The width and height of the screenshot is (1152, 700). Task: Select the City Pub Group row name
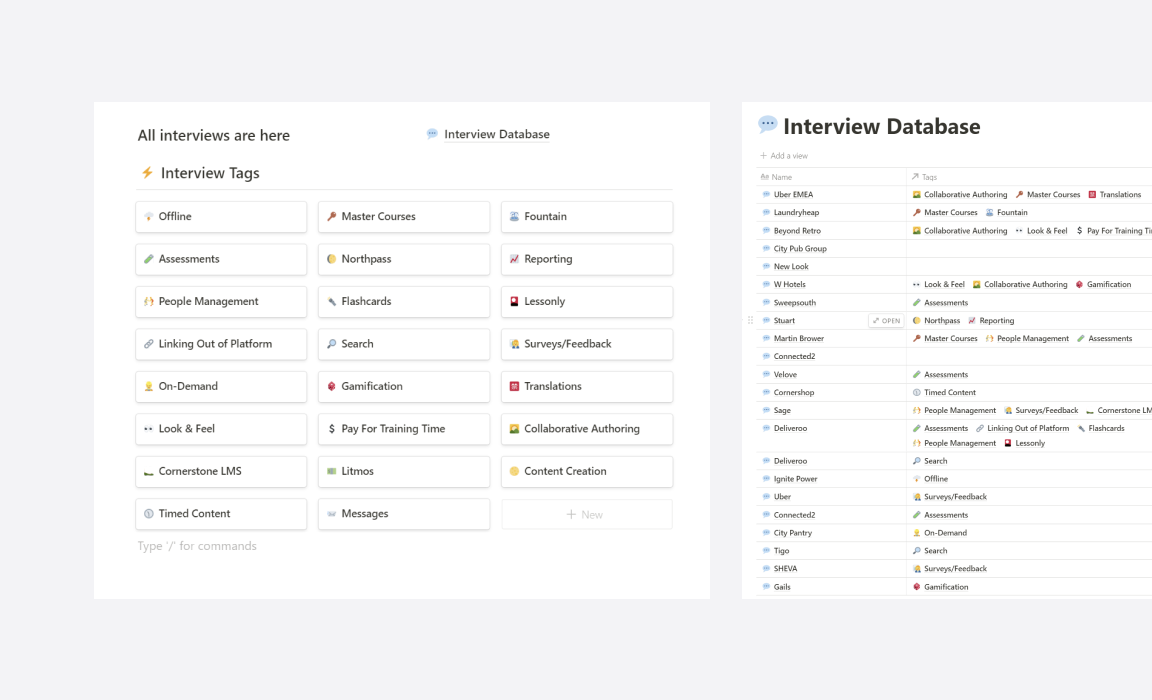(x=800, y=248)
